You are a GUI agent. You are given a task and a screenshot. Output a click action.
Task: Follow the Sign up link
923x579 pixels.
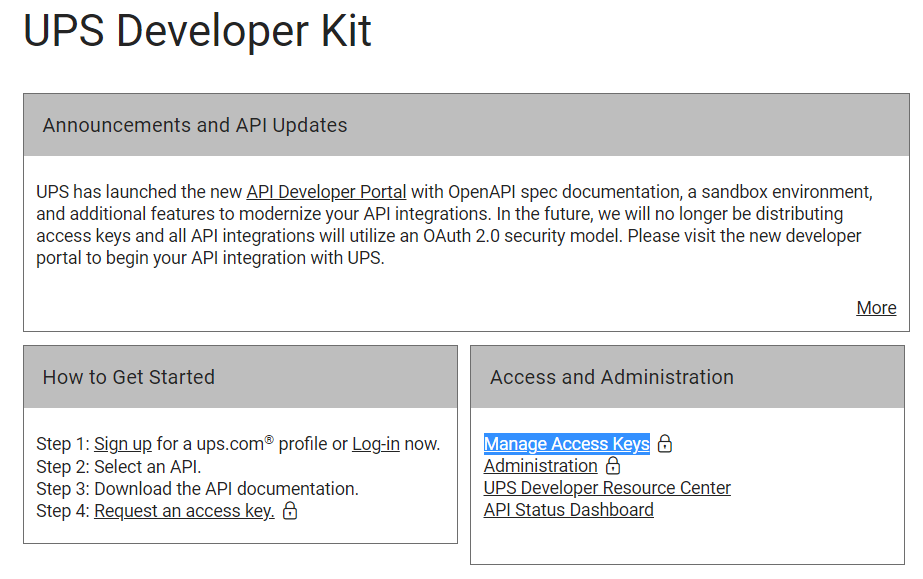click(x=123, y=444)
